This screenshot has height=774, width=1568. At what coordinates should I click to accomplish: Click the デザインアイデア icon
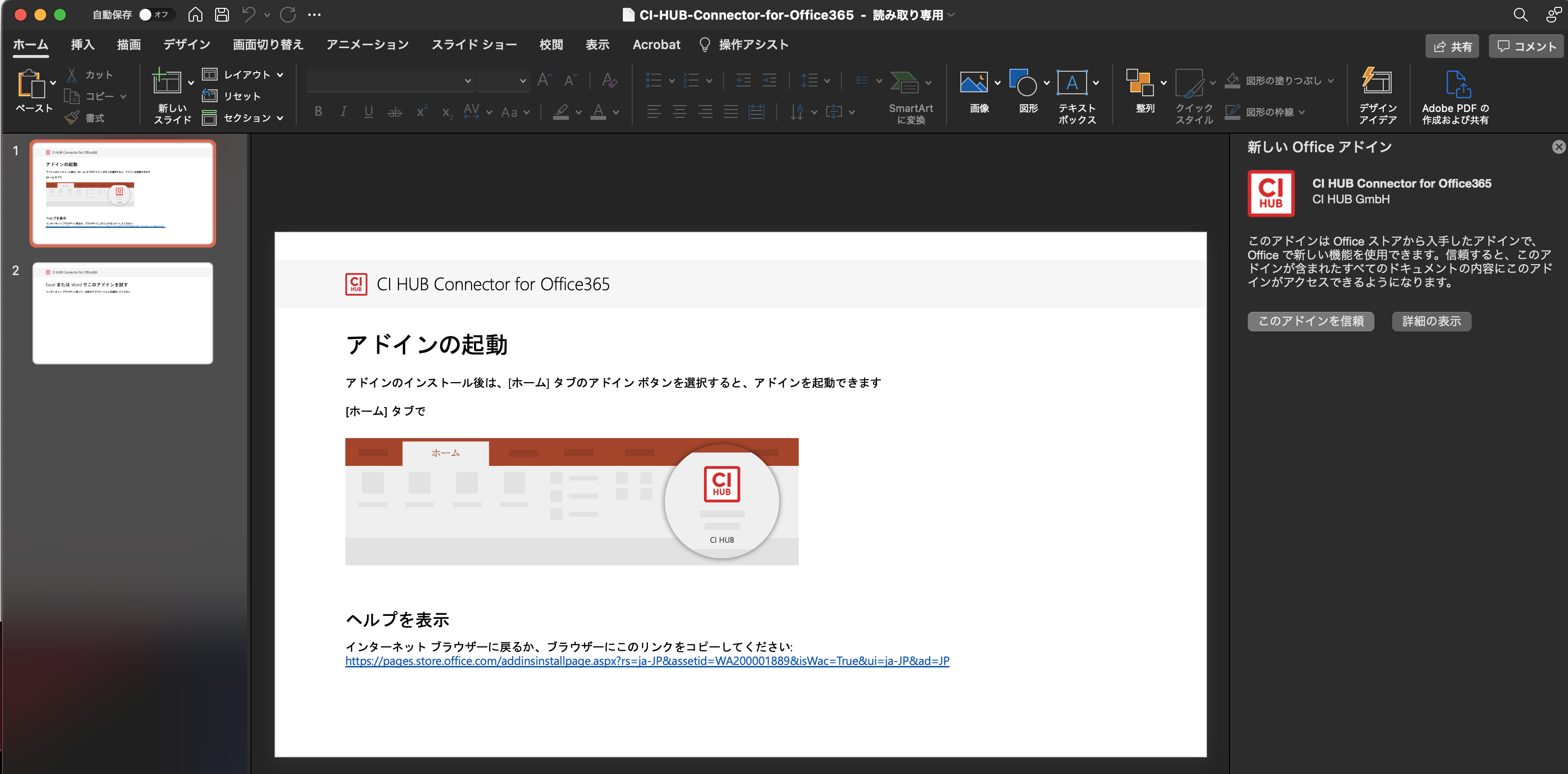pyautogui.click(x=1377, y=82)
